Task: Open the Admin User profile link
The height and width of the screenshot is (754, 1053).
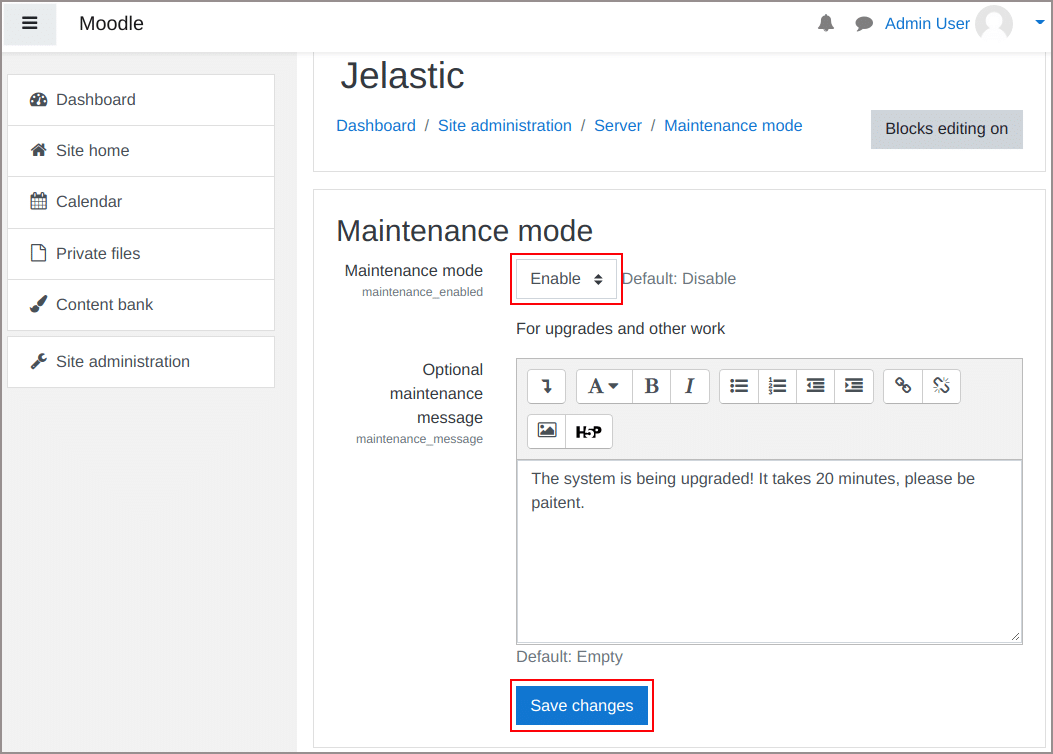Action: pos(927,23)
